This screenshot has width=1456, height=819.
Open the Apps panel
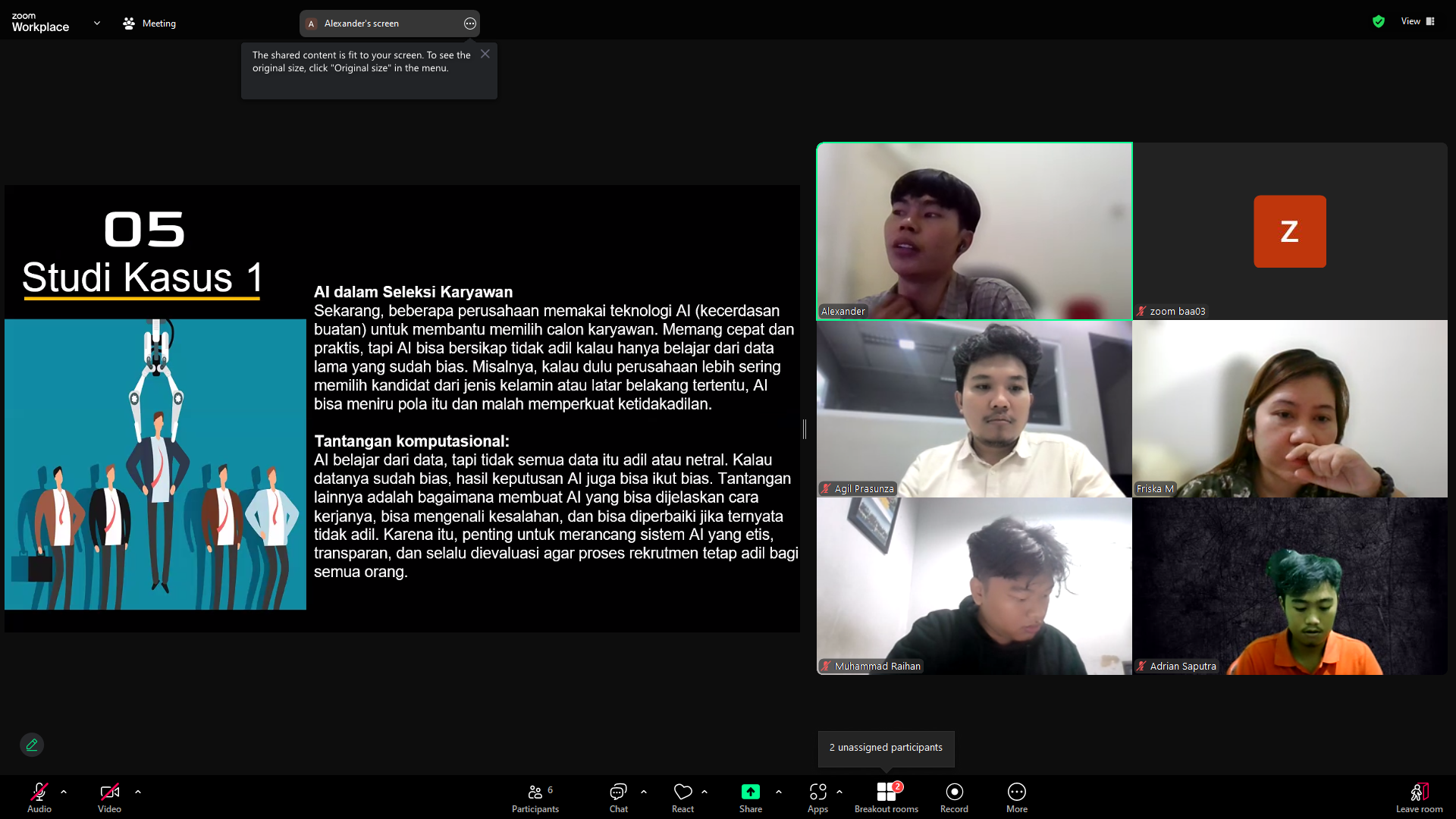[x=817, y=797]
